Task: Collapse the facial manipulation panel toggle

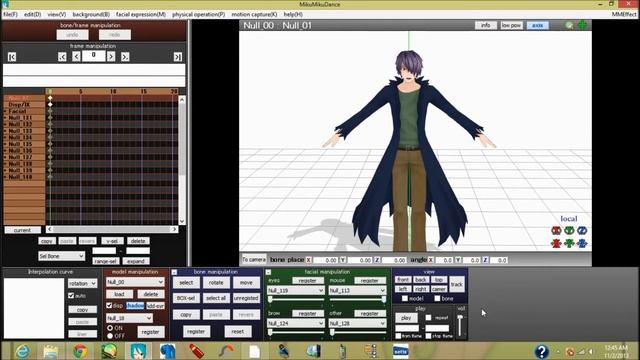Action: [268, 272]
